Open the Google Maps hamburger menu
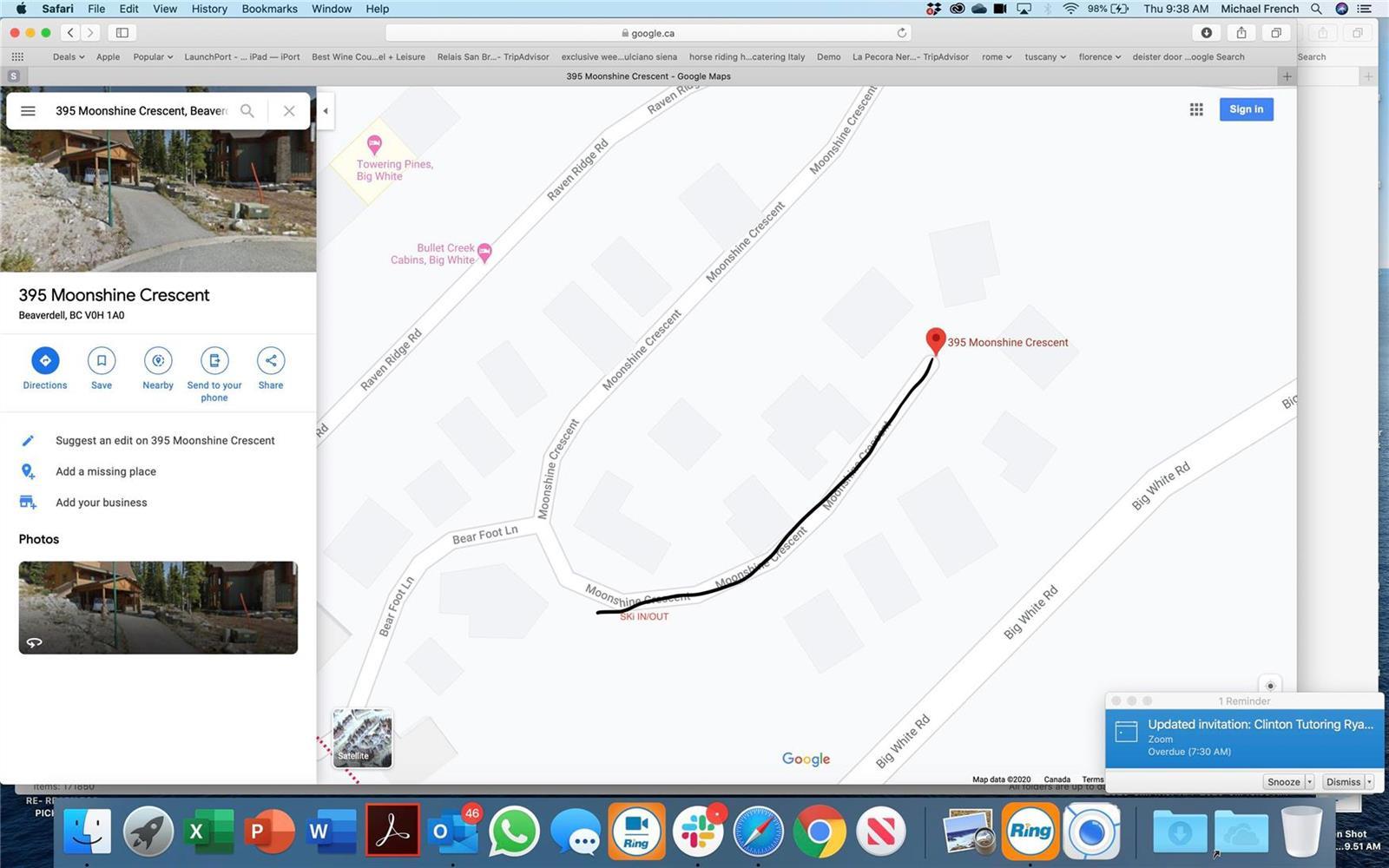 click(x=28, y=111)
